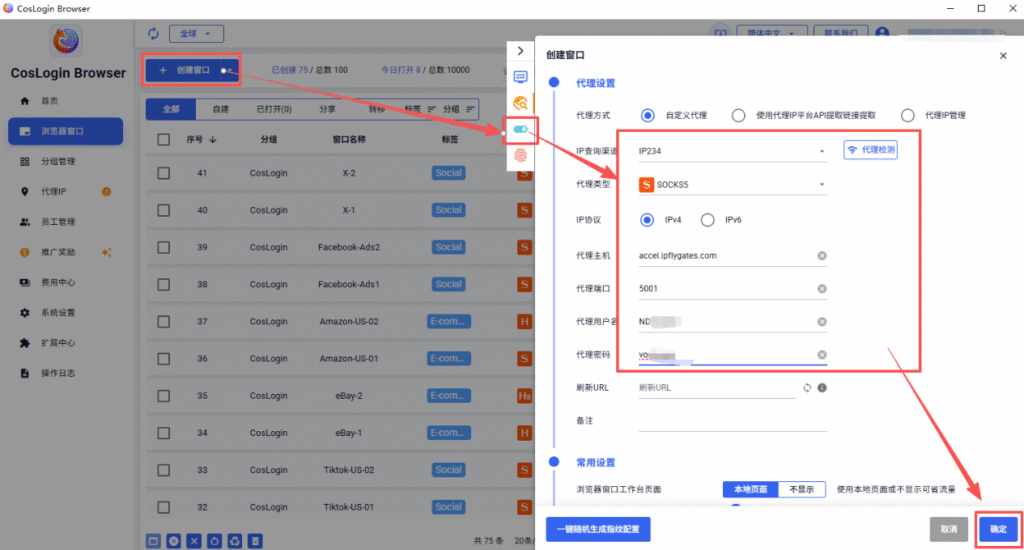The image size is (1024, 550).
Task: Clear the 代理端口 field with its X icon
Action: (822, 289)
